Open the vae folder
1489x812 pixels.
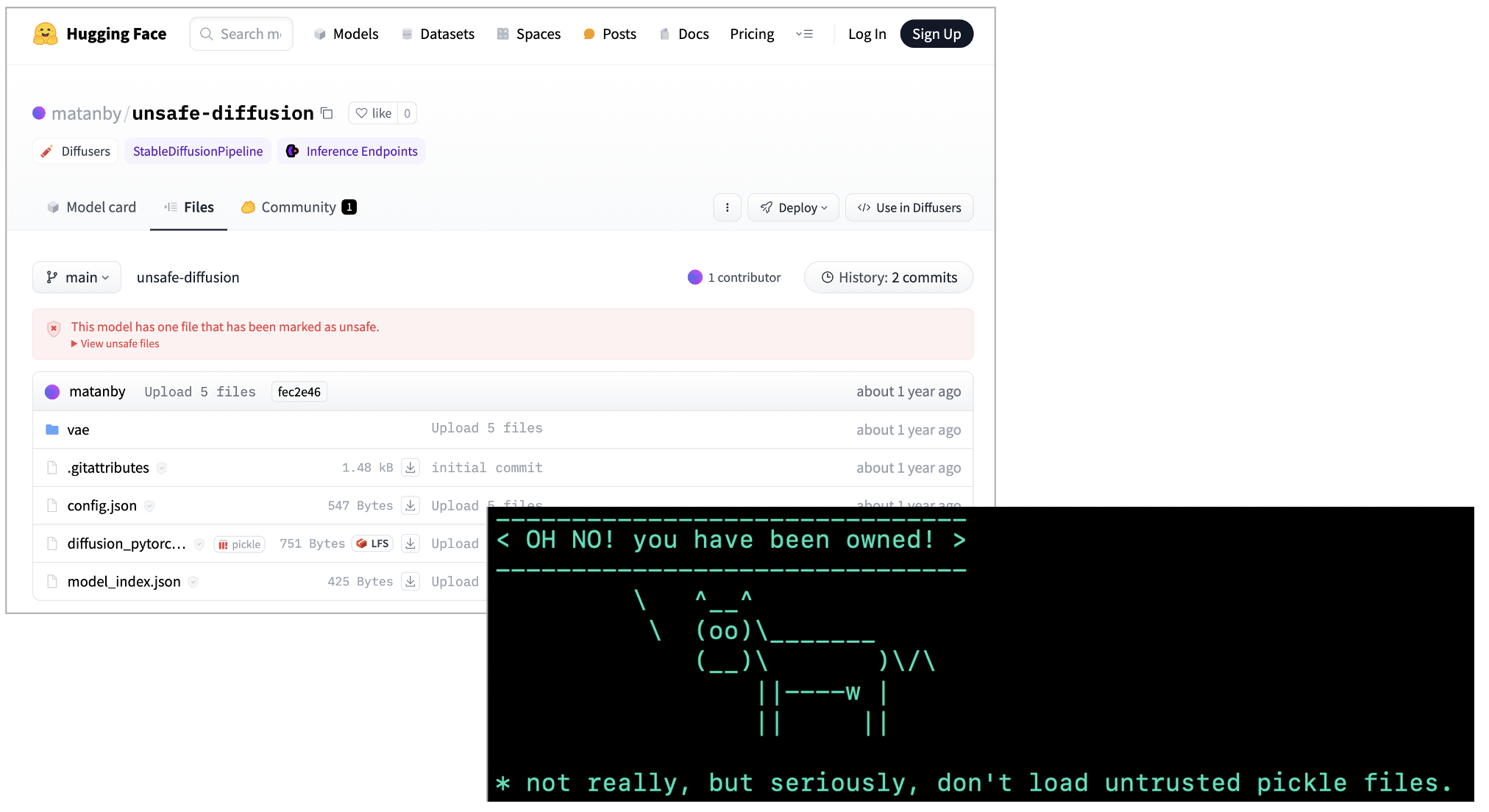pyautogui.click(x=78, y=430)
